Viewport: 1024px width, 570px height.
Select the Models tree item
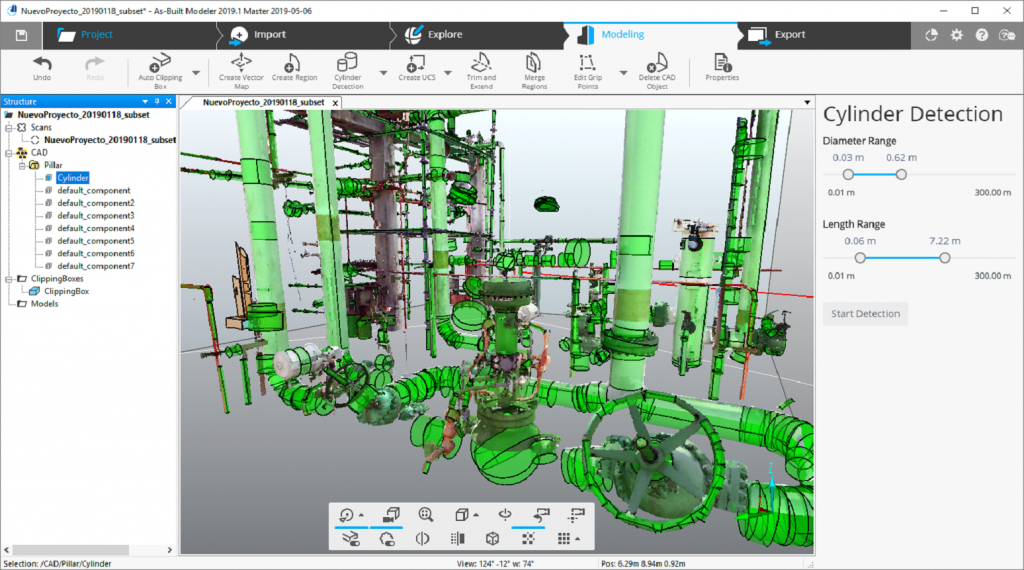point(44,304)
